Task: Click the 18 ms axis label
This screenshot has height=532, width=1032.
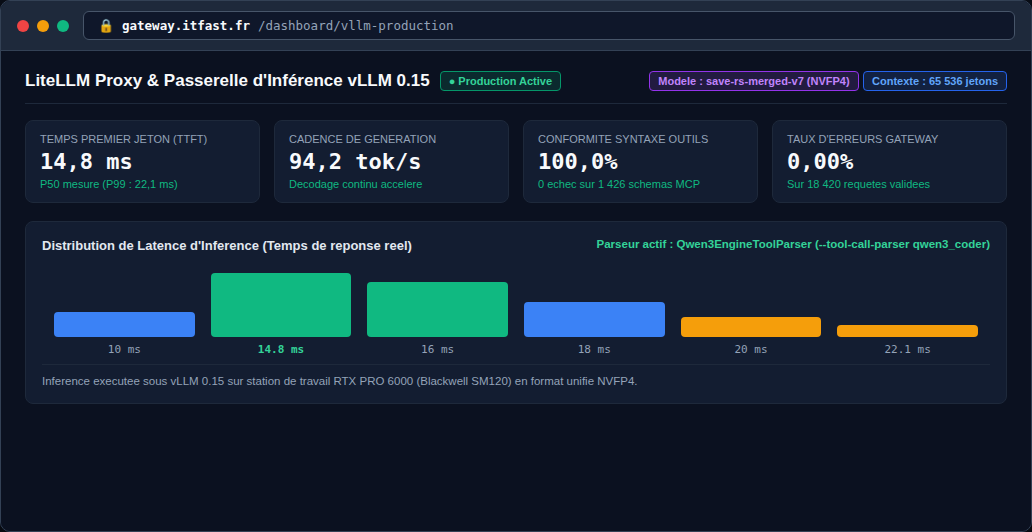Action: tap(594, 350)
